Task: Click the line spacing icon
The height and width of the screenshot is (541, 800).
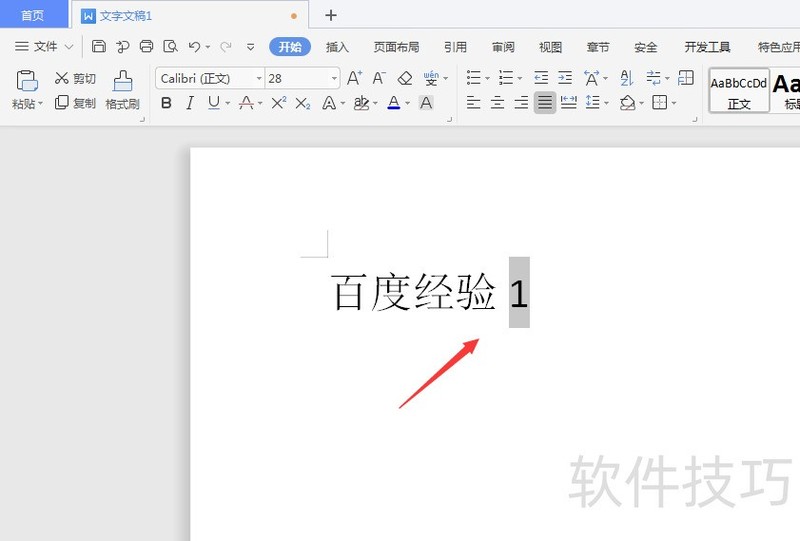Action: point(592,103)
